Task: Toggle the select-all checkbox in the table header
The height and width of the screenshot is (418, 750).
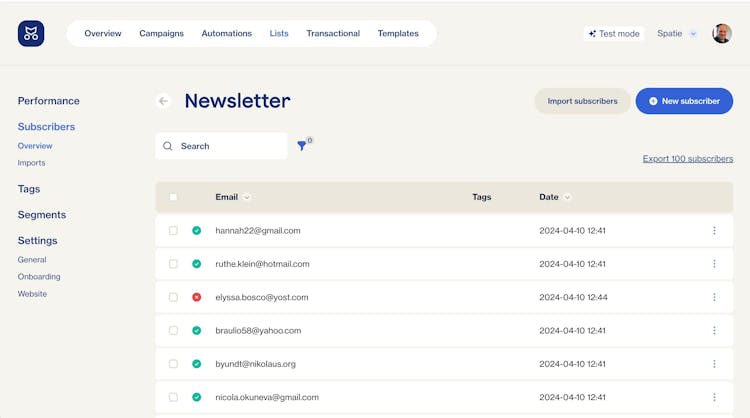Action: [173, 197]
